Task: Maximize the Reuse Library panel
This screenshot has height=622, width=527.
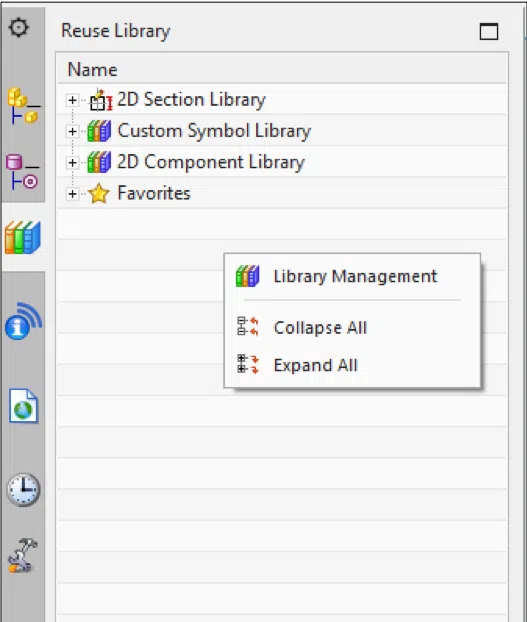Action: point(489,31)
